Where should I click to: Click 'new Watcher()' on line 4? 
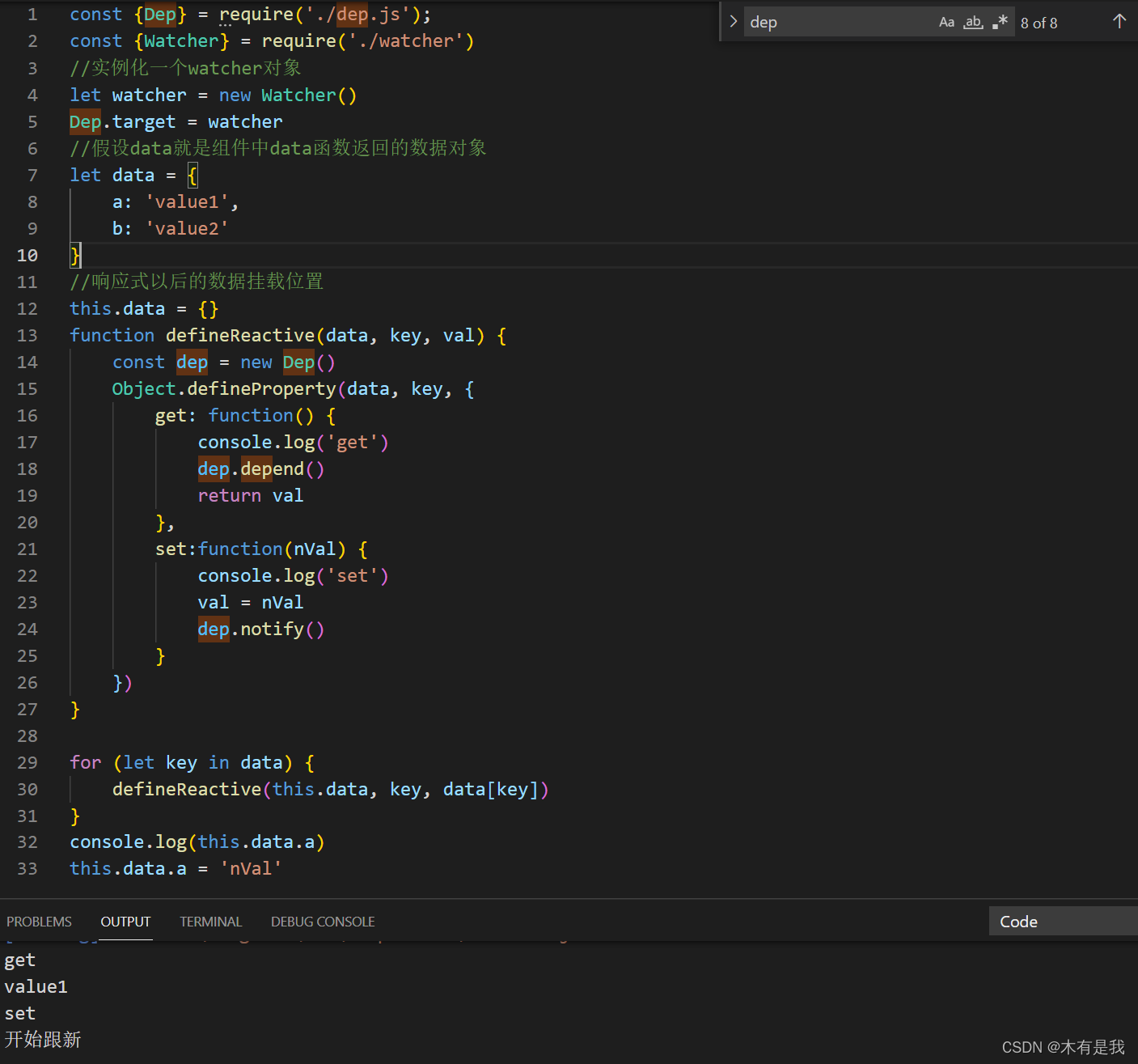288,95
